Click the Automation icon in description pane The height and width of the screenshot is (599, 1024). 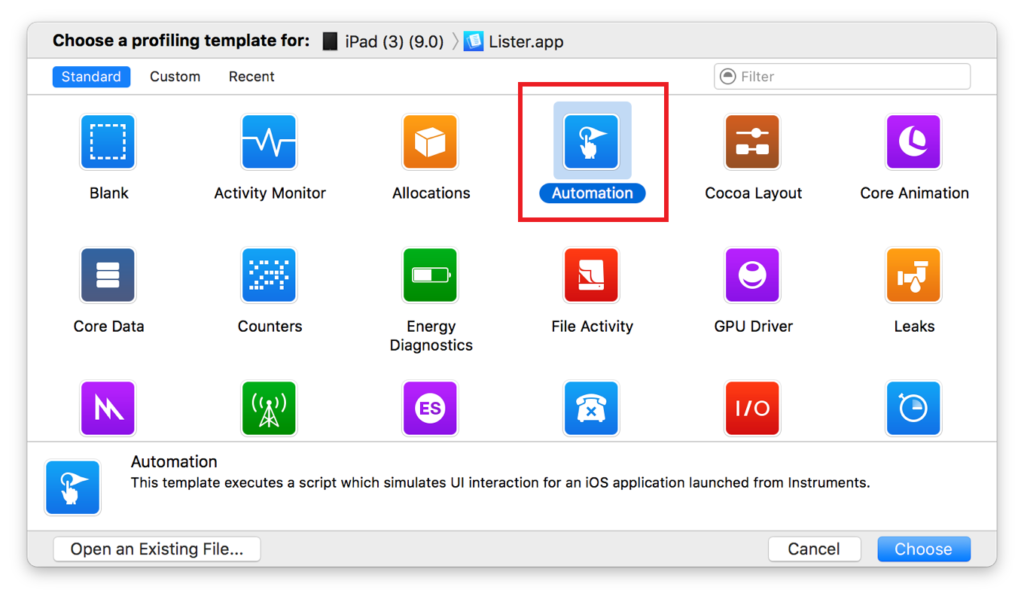[72, 488]
